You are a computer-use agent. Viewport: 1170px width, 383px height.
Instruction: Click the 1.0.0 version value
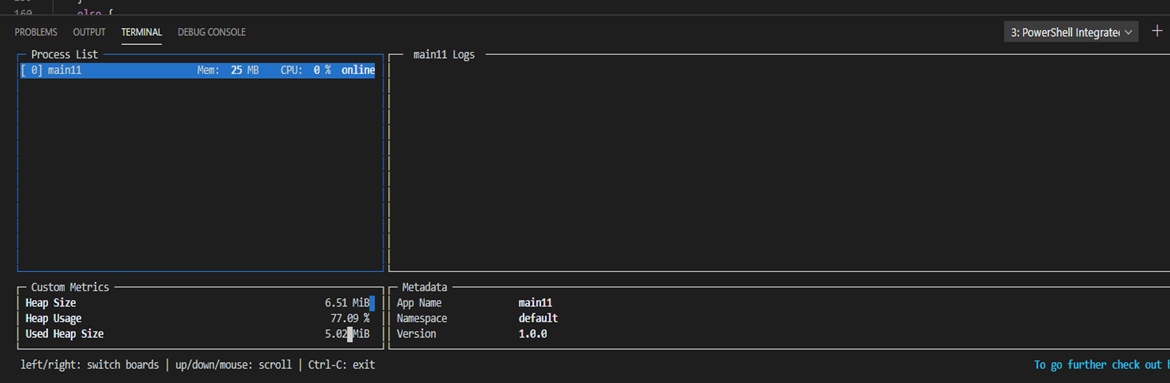click(533, 334)
